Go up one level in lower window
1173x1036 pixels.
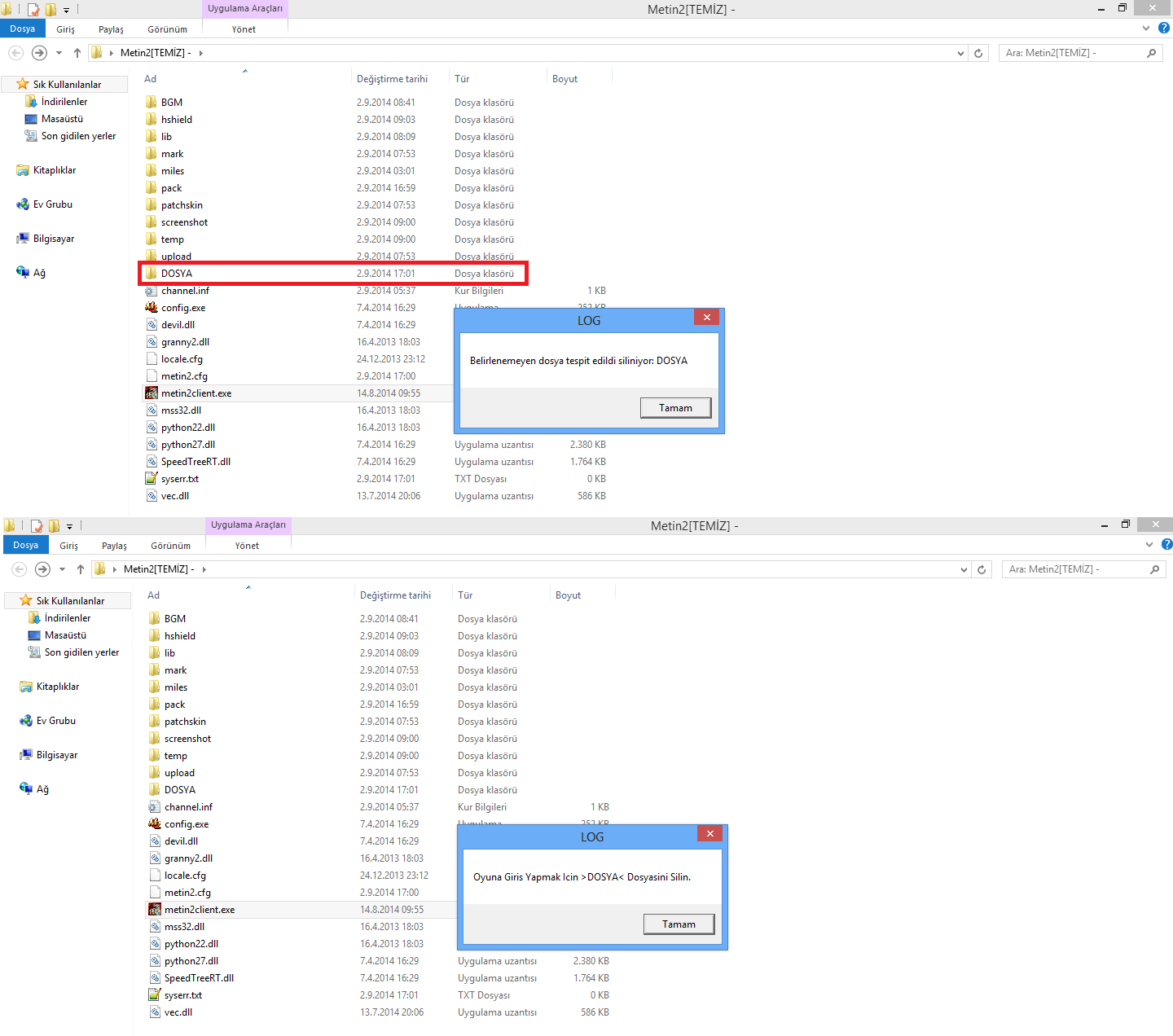(x=81, y=568)
